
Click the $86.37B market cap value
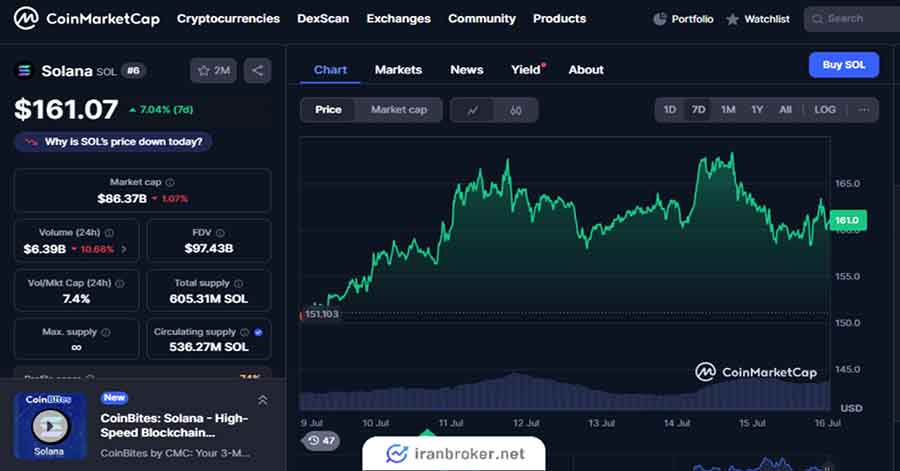tap(122, 198)
